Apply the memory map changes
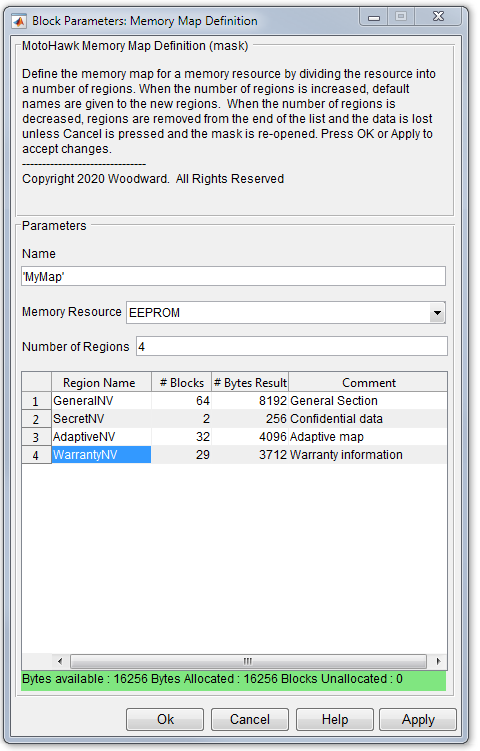Screen dimensions: 480x751 [x=418, y=719]
